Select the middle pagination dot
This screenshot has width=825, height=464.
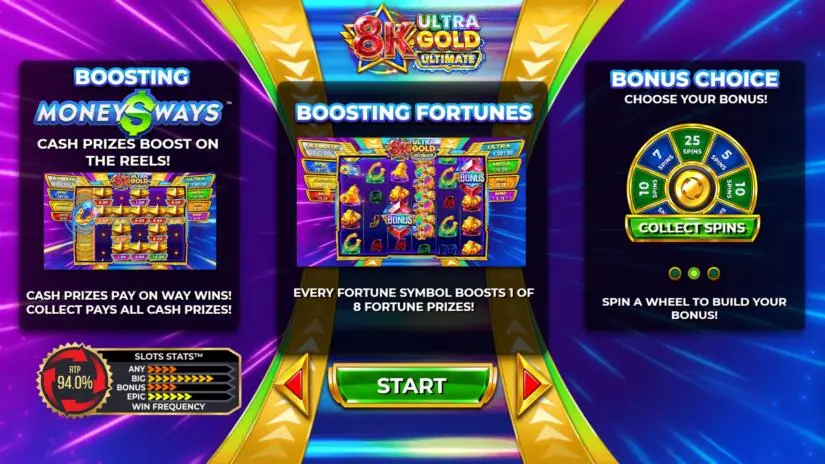pyautogui.click(x=694, y=273)
